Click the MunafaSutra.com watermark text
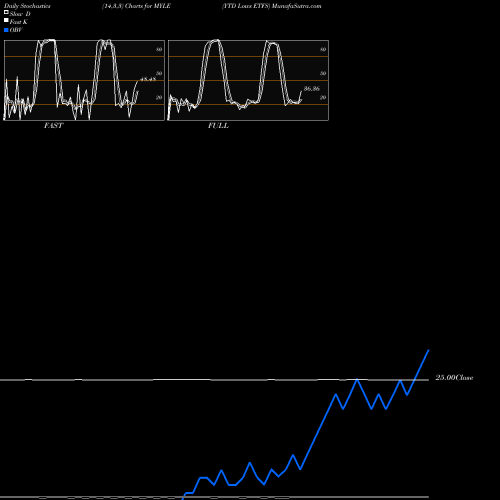 point(296,6)
